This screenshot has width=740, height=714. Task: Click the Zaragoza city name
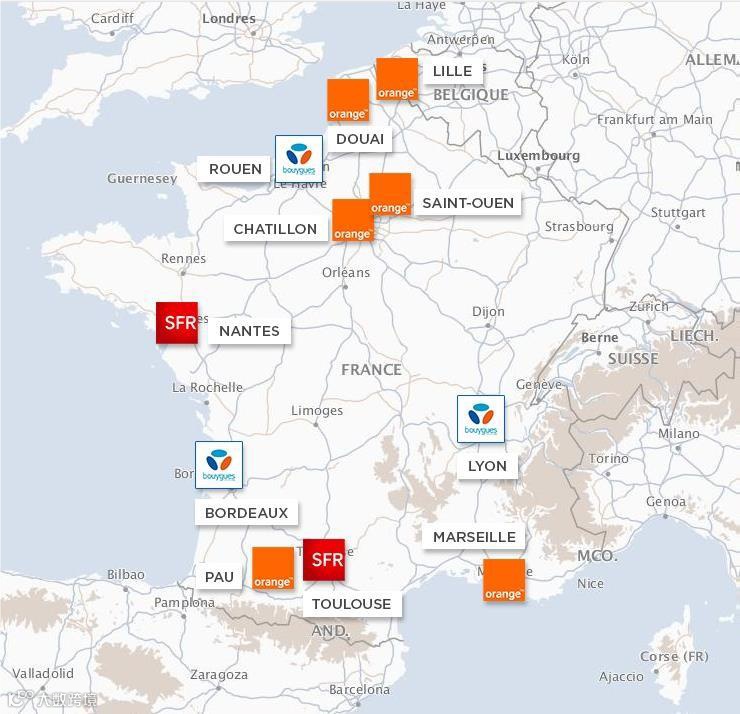click(x=219, y=674)
